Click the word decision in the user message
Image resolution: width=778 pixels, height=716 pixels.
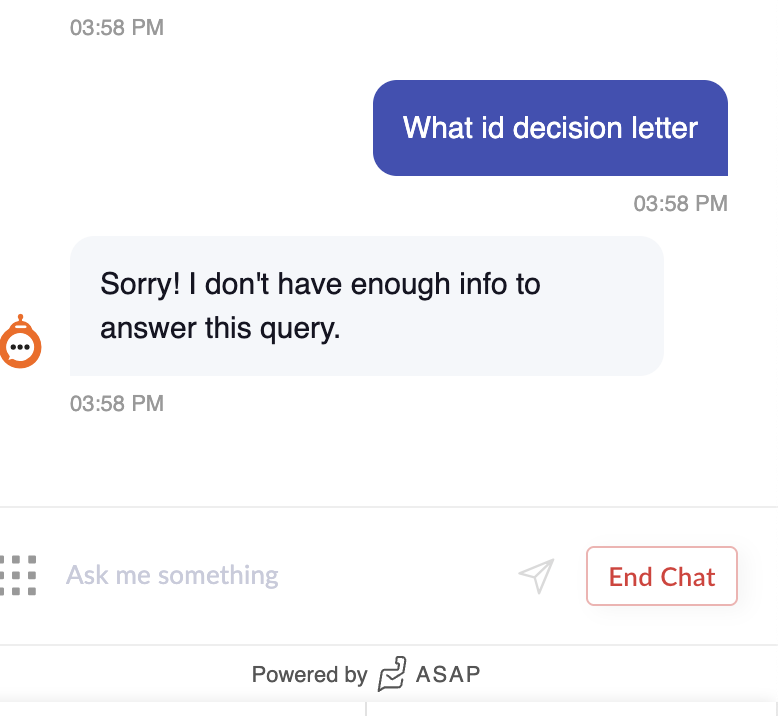[567, 128]
